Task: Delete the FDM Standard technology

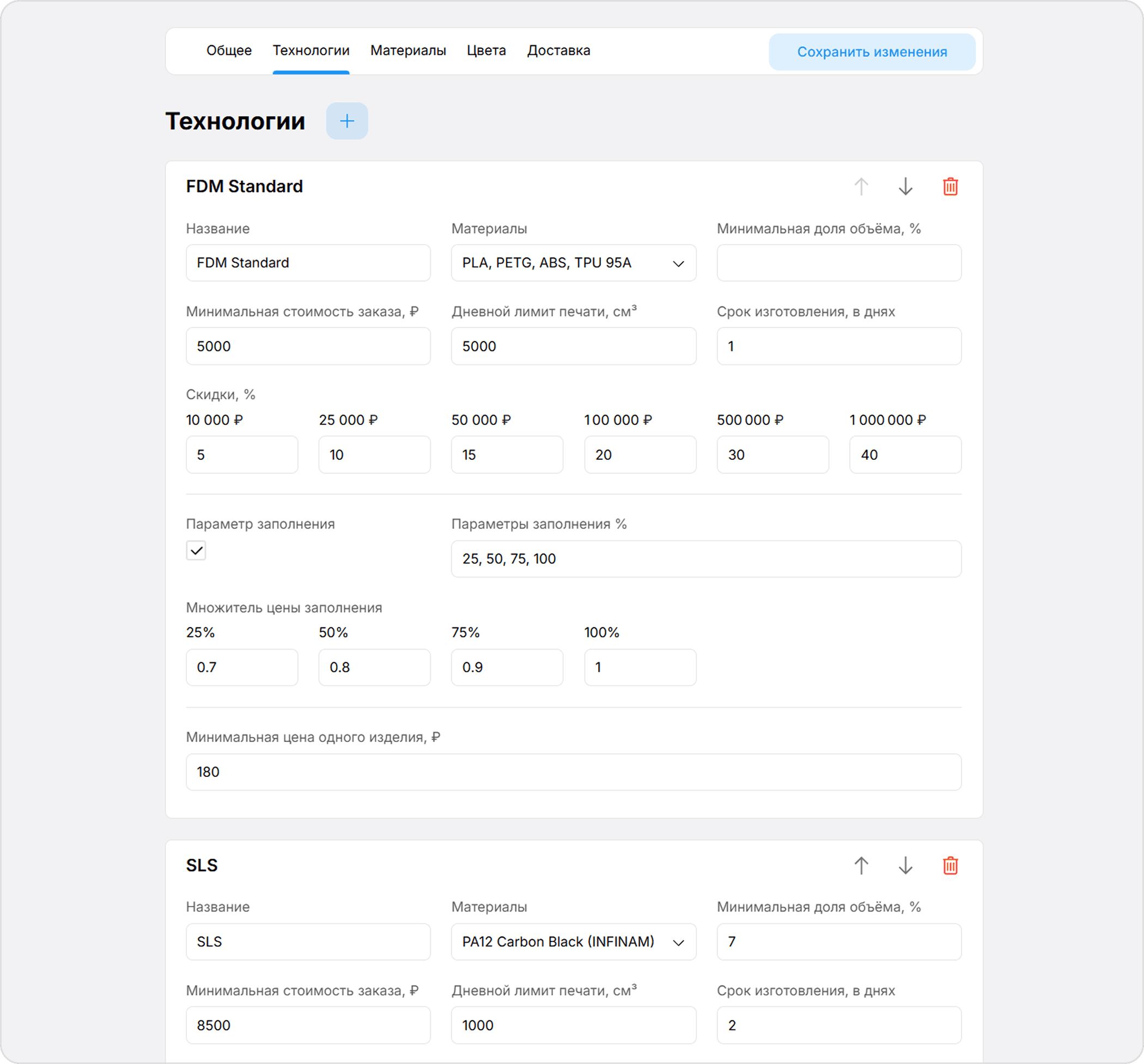Action: 950,186
